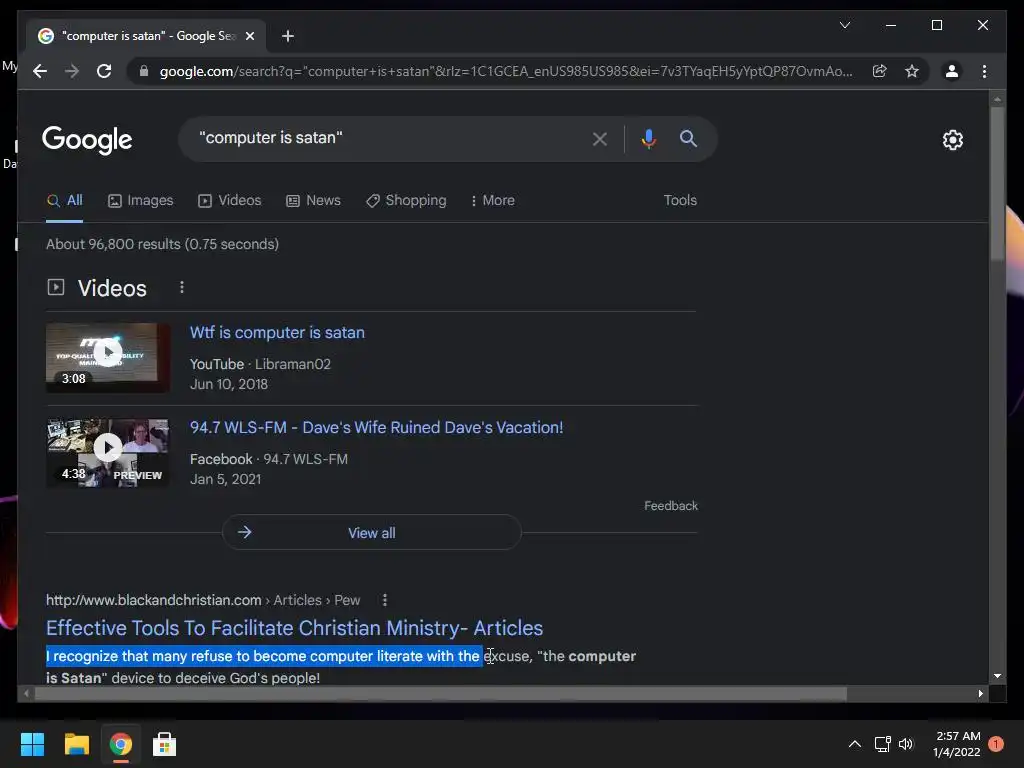
Task: Click the horizontal scroll right arrow
Action: [980, 694]
